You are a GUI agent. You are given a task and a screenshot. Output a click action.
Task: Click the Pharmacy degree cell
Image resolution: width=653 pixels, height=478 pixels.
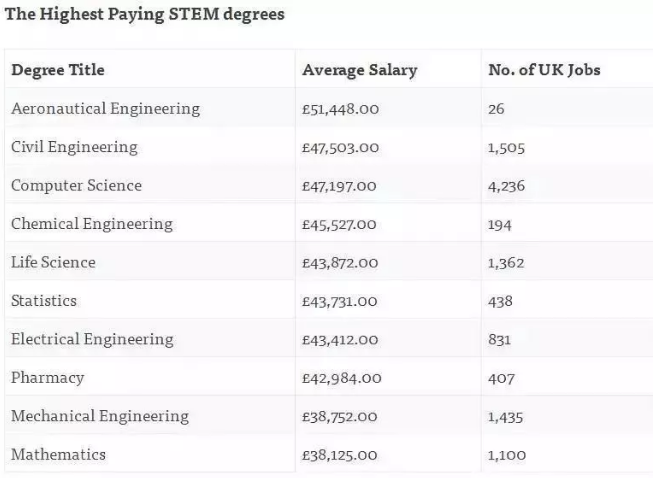[47, 378]
